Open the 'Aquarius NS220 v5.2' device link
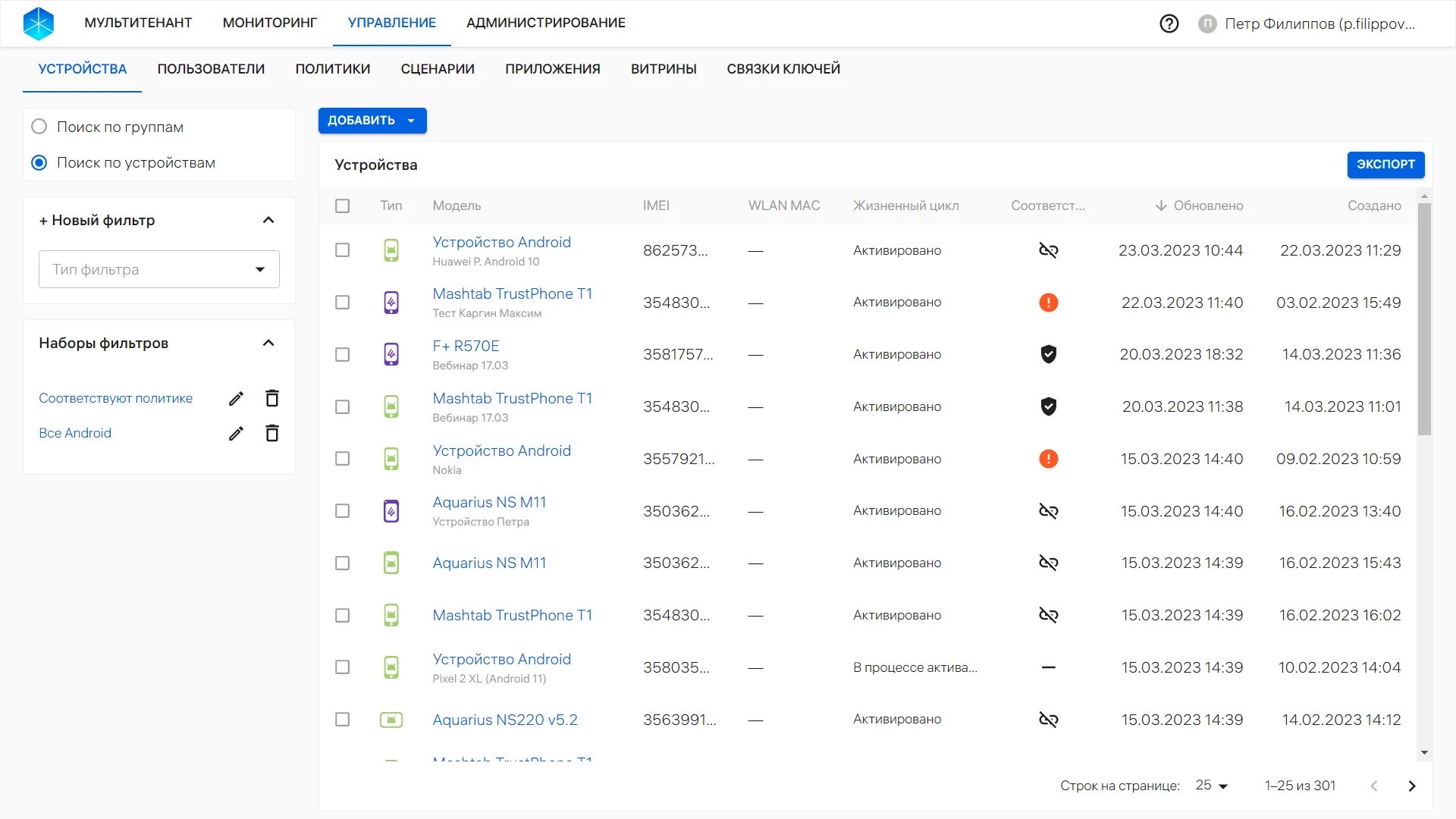The image size is (1456, 819). [504, 720]
